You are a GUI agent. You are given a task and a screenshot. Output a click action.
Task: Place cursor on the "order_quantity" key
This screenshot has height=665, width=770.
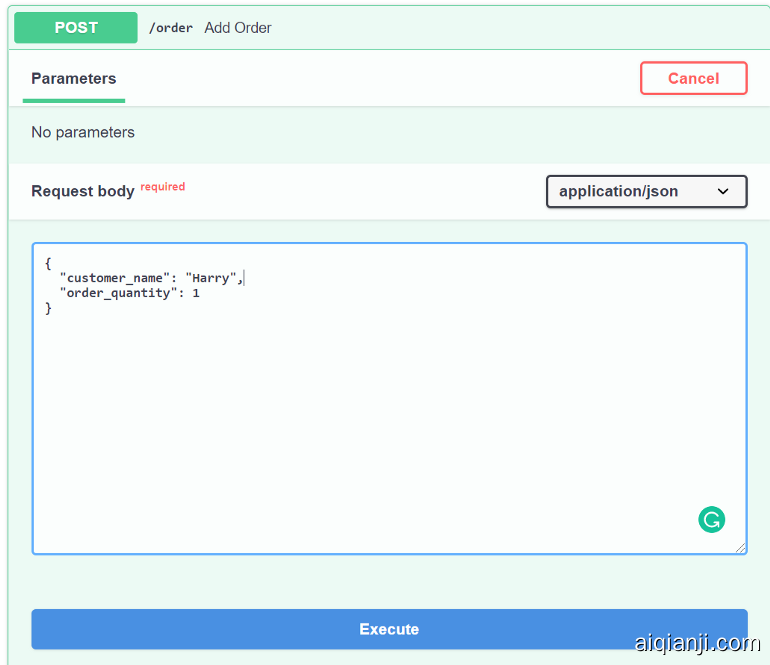pos(118,293)
